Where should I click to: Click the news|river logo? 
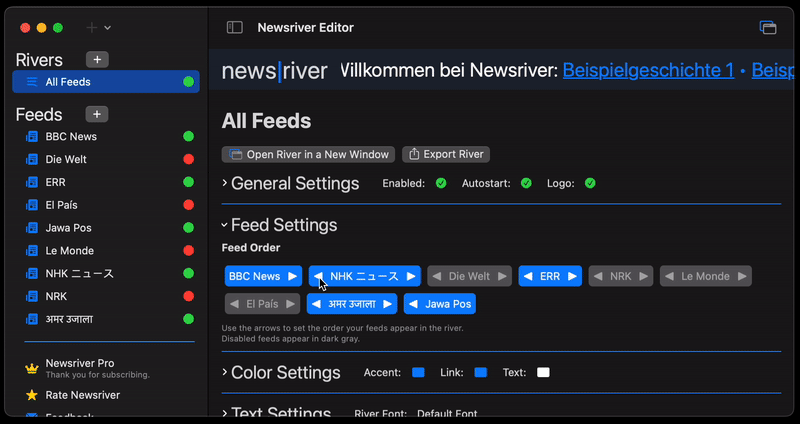(x=274, y=70)
